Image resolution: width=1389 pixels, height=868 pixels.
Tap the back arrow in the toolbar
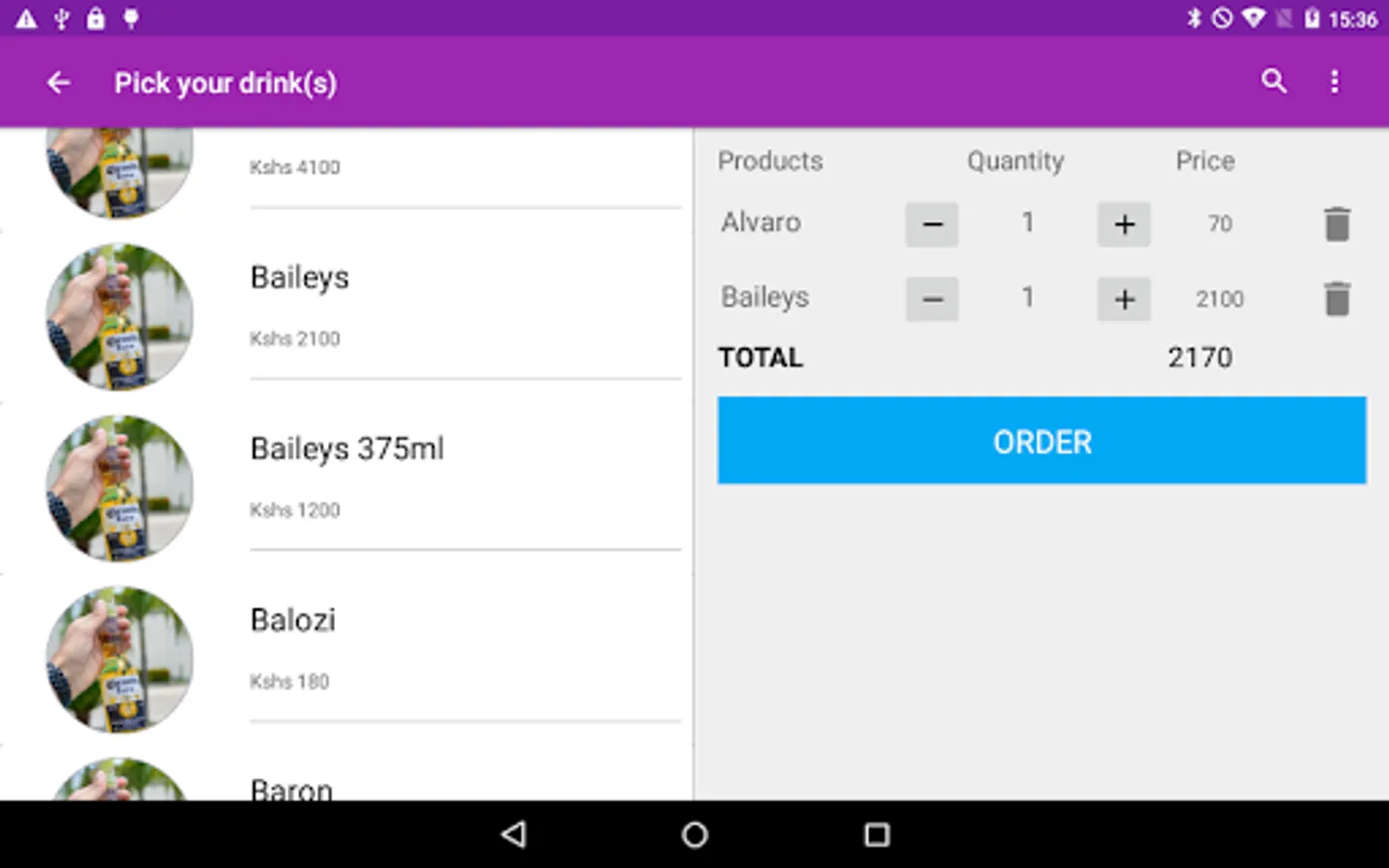coord(59,83)
